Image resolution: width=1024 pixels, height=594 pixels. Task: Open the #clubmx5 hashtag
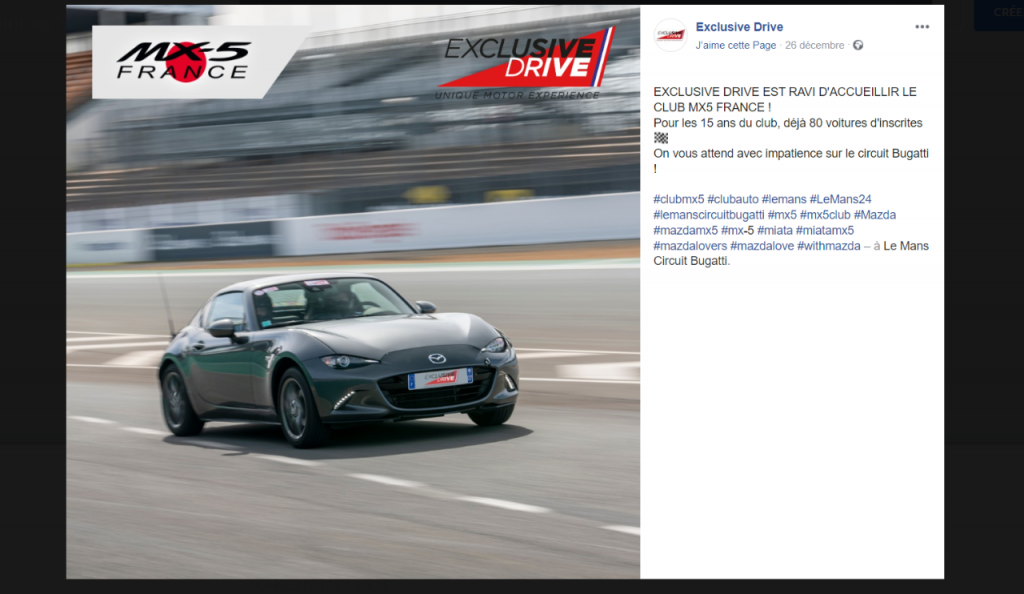tap(679, 199)
